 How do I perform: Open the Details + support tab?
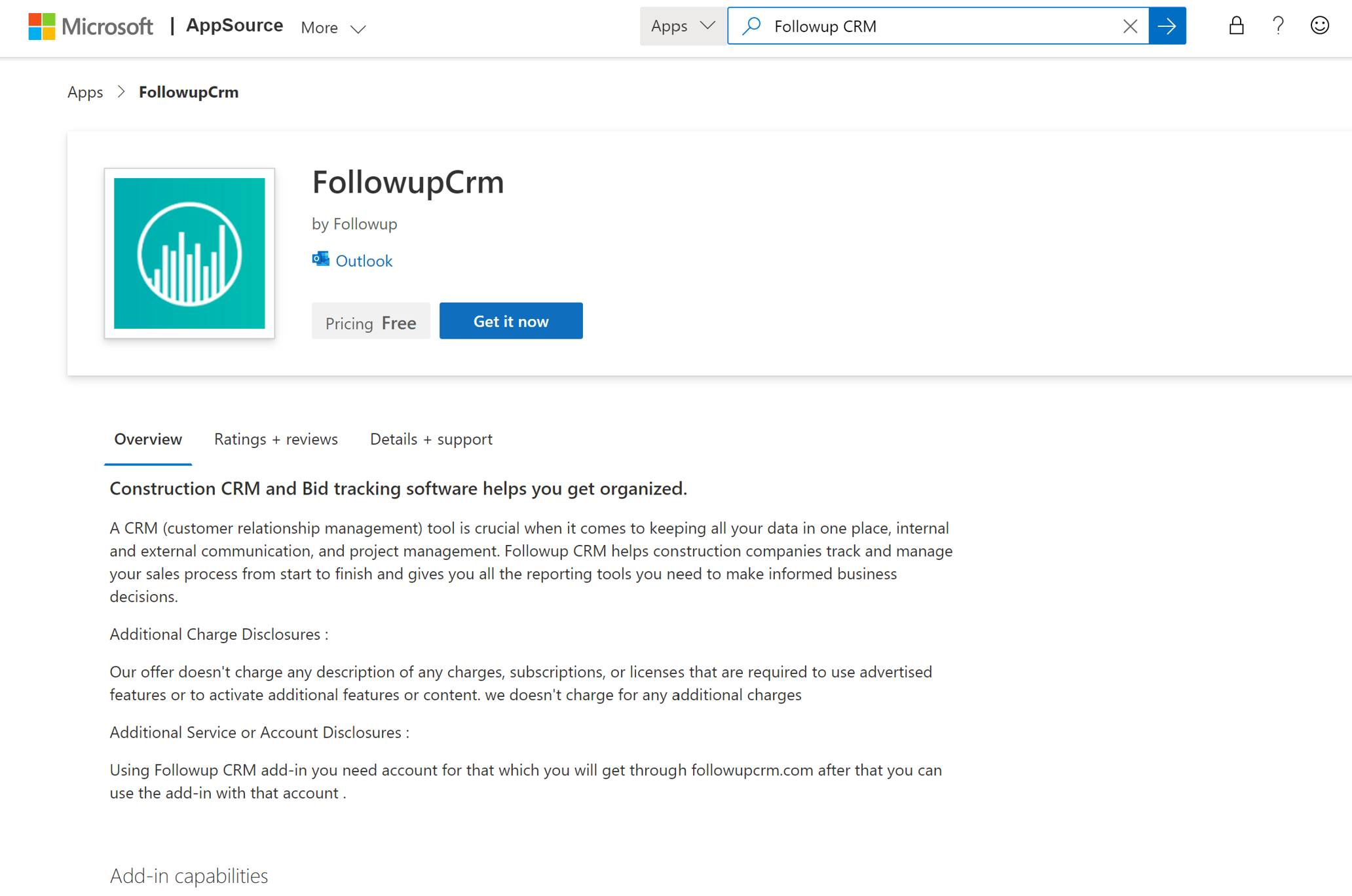point(431,439)
